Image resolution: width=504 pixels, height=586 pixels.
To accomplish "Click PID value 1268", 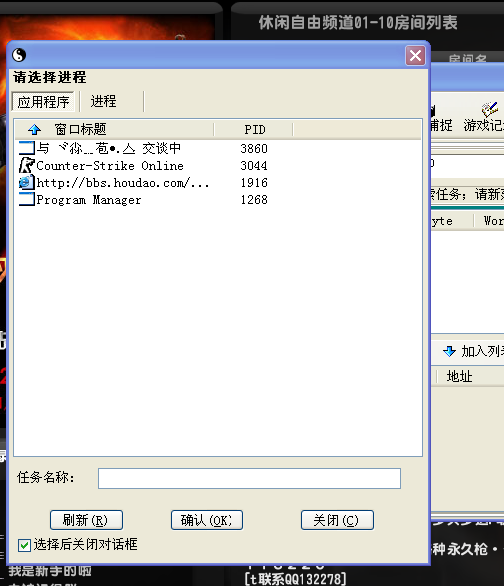I will tap(254, 200).
